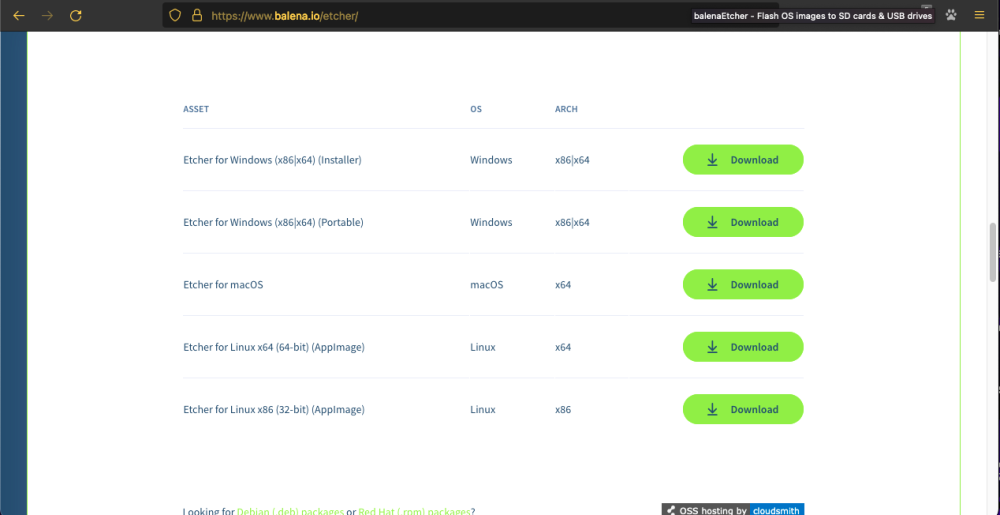Click the macOS cell in OS column

pos(487,285)
